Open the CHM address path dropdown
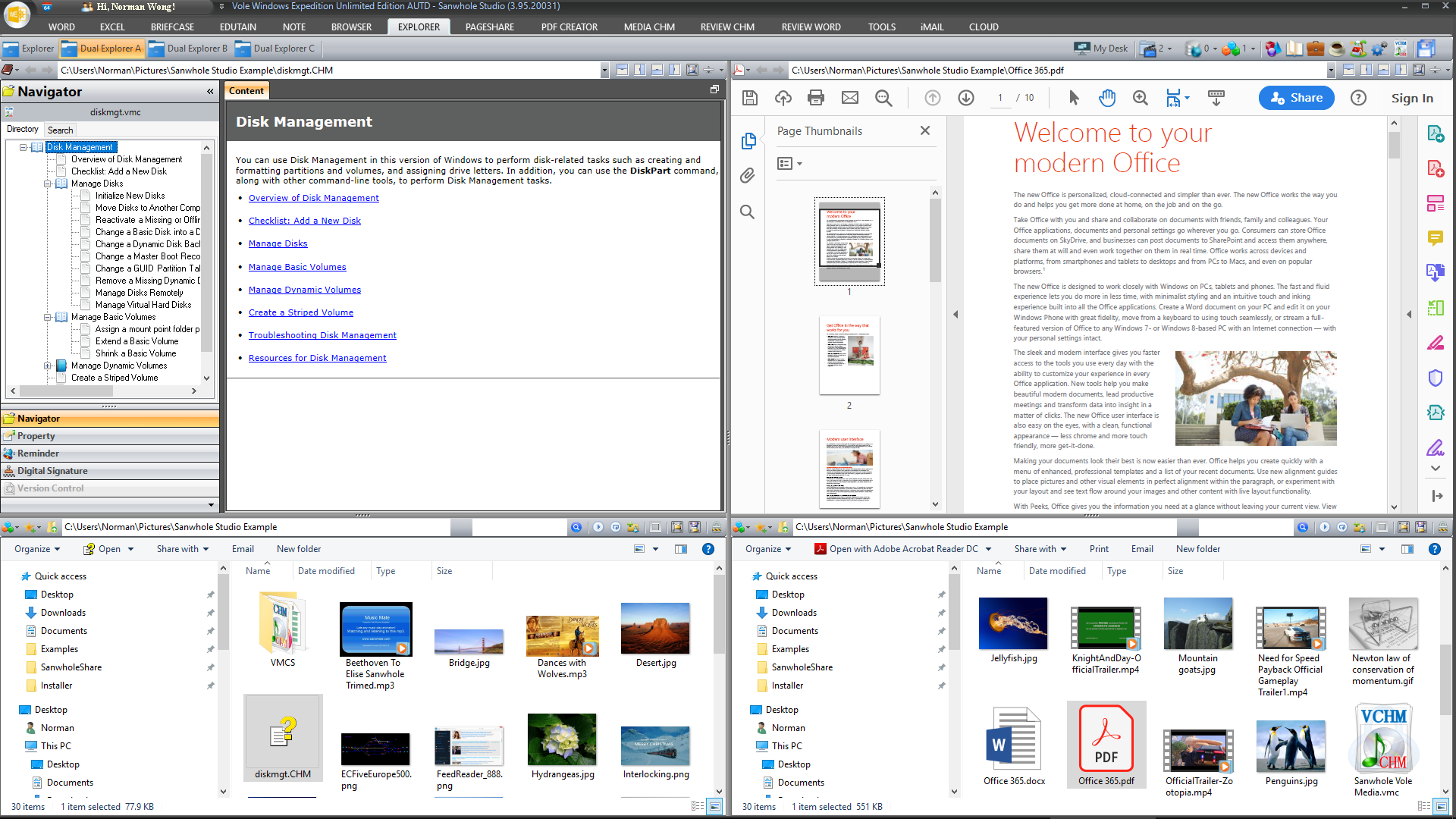 click(x=604, y=71)
